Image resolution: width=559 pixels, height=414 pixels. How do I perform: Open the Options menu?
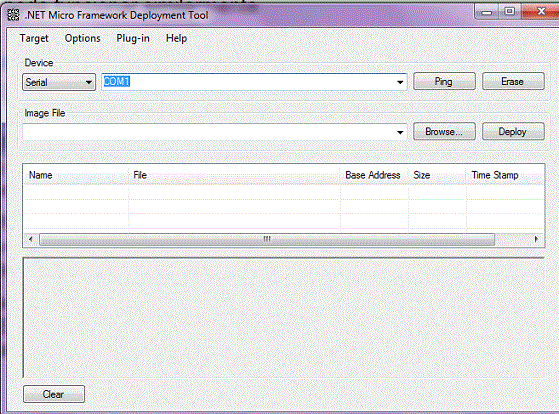83,38
